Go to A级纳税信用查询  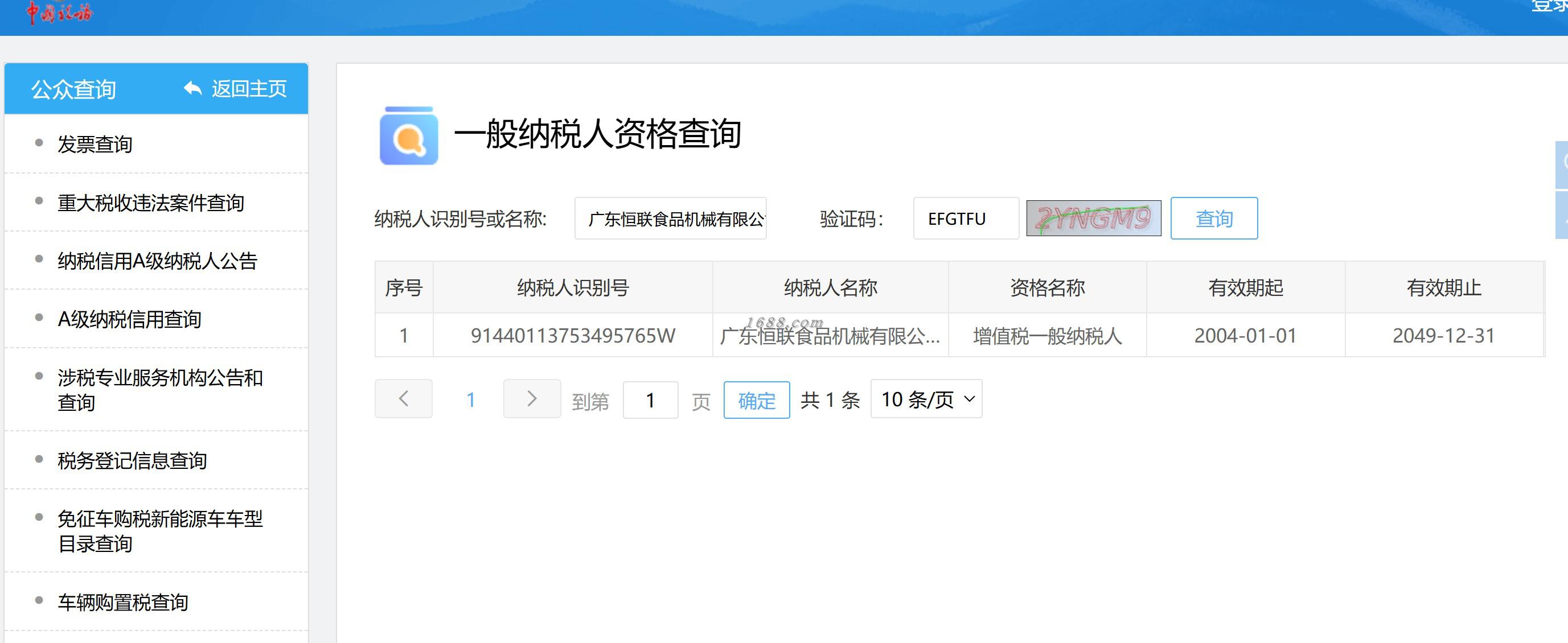tap(129, 319)
